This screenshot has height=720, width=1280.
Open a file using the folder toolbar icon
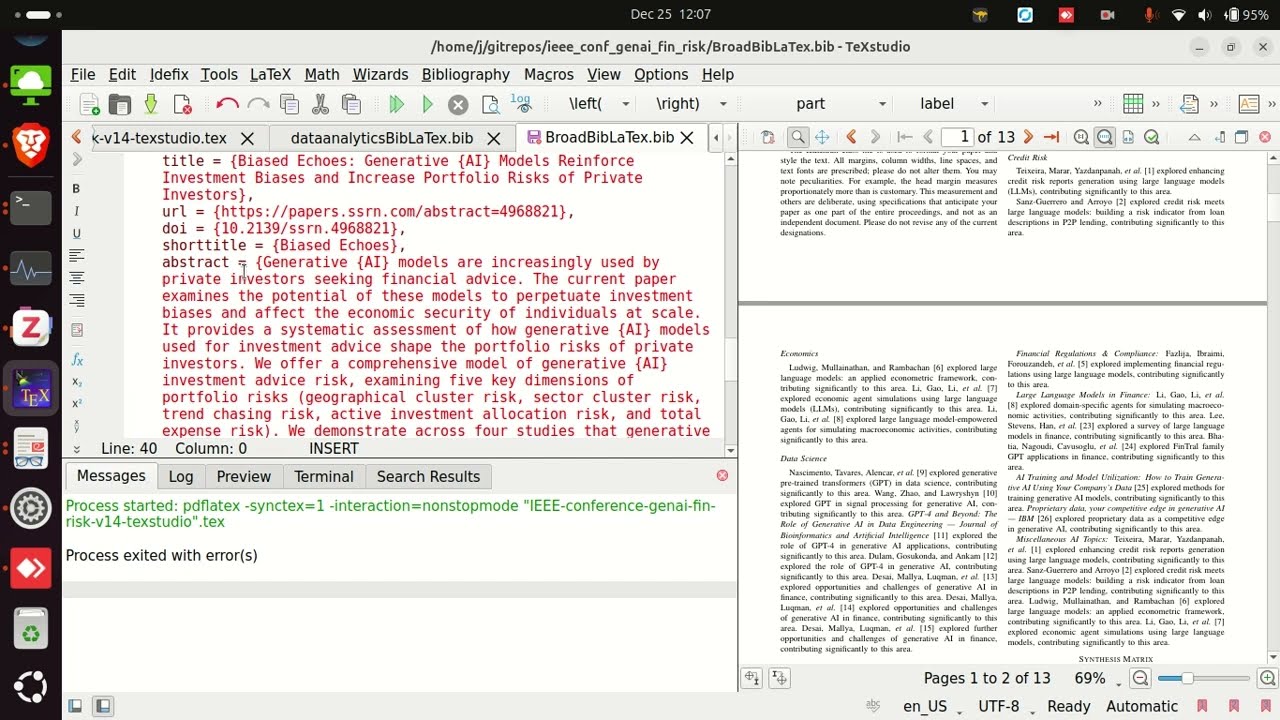pos(120,104)
